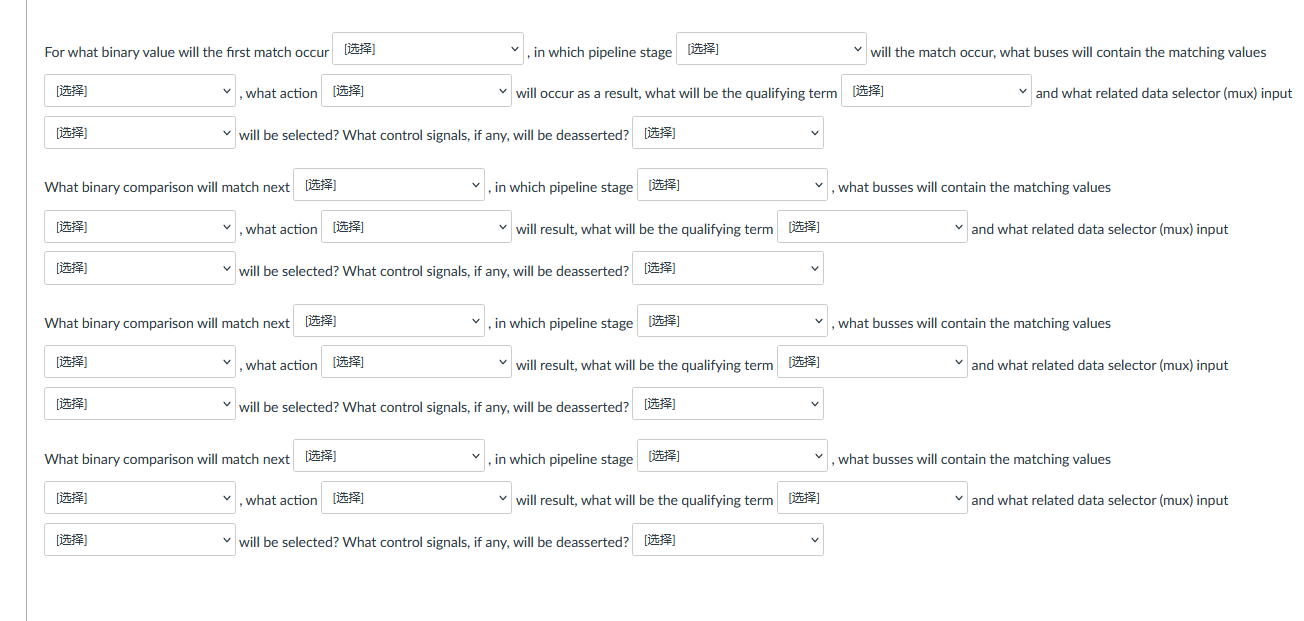The width and height of the screenshot is (1304, 621).
Task: Open third question's matching busses dropdown
Action: 140,362
